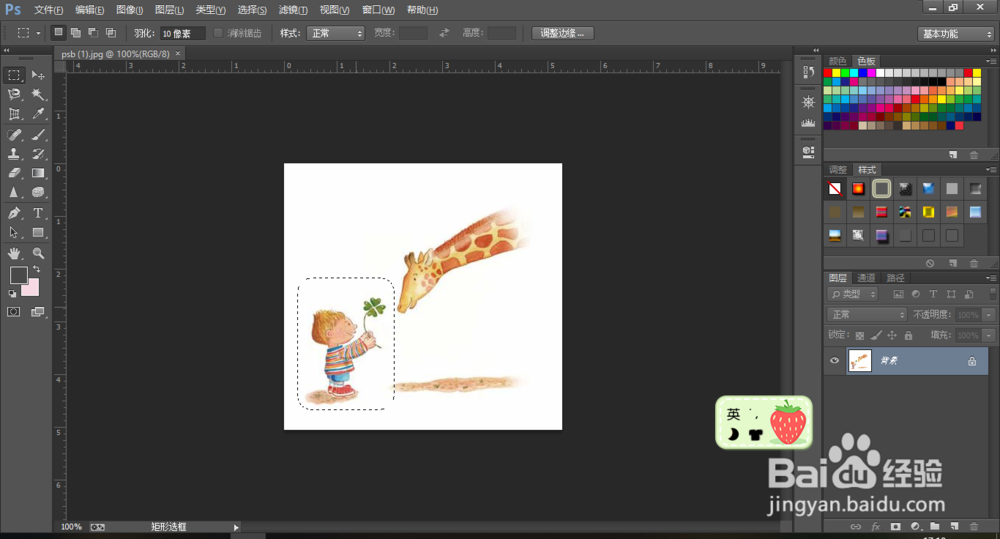Select the Rectangular Marquee tool

point(14,75)
